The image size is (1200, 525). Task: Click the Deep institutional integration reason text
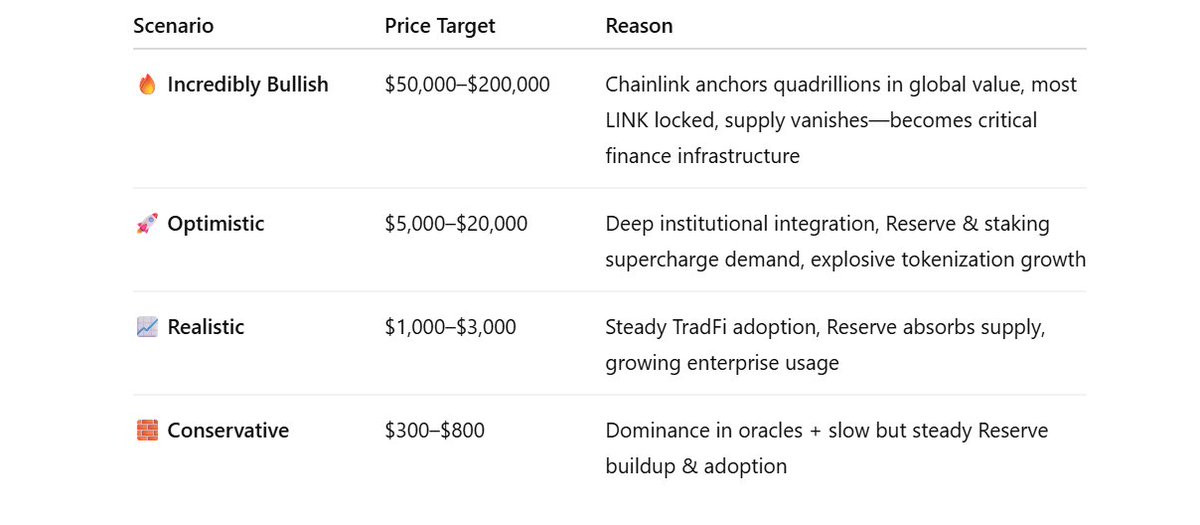pyautogui.click(x=846, y=242)
